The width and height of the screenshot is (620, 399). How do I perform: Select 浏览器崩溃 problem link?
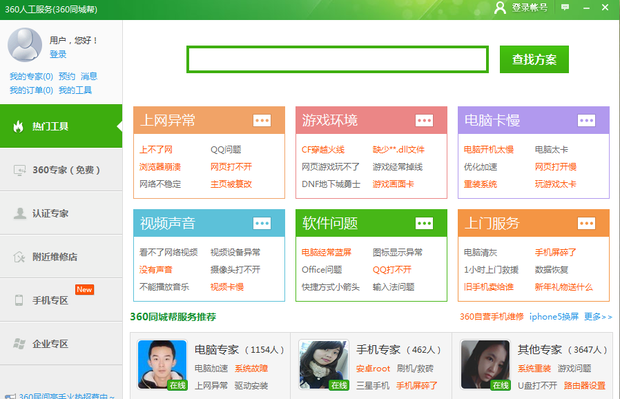(x=160, y=167)
